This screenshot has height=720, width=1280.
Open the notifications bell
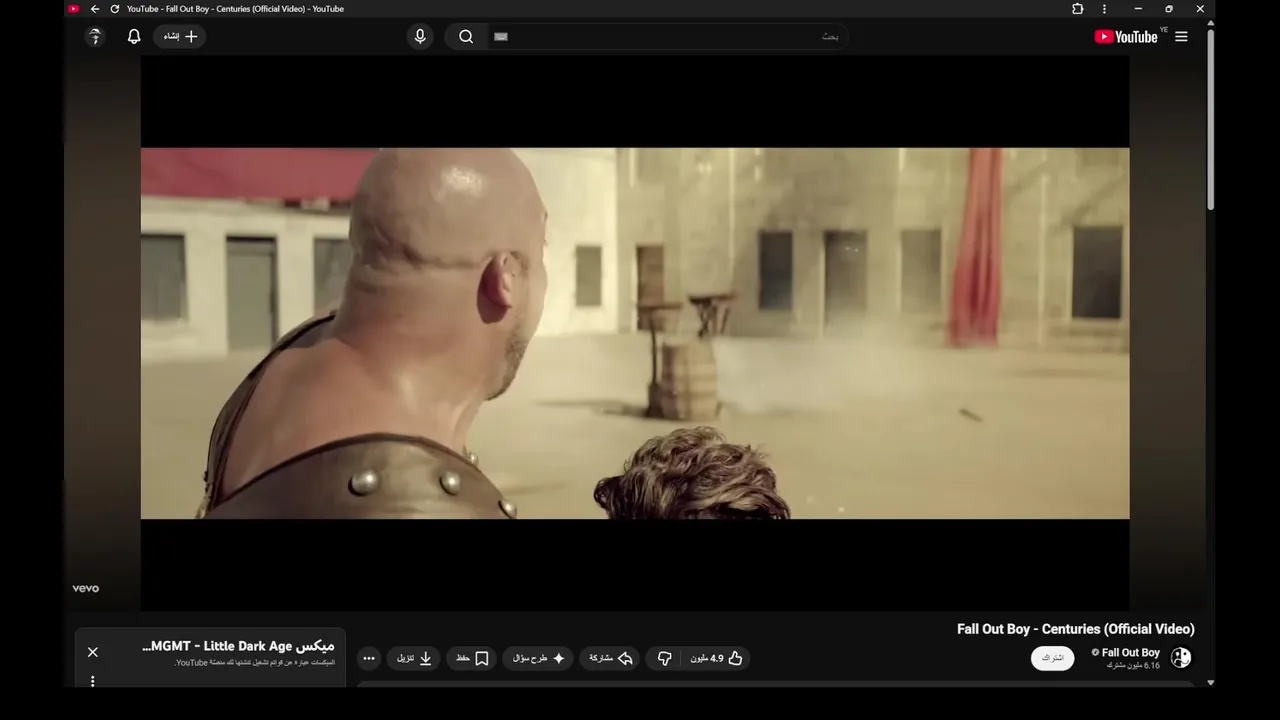(134, 37)
